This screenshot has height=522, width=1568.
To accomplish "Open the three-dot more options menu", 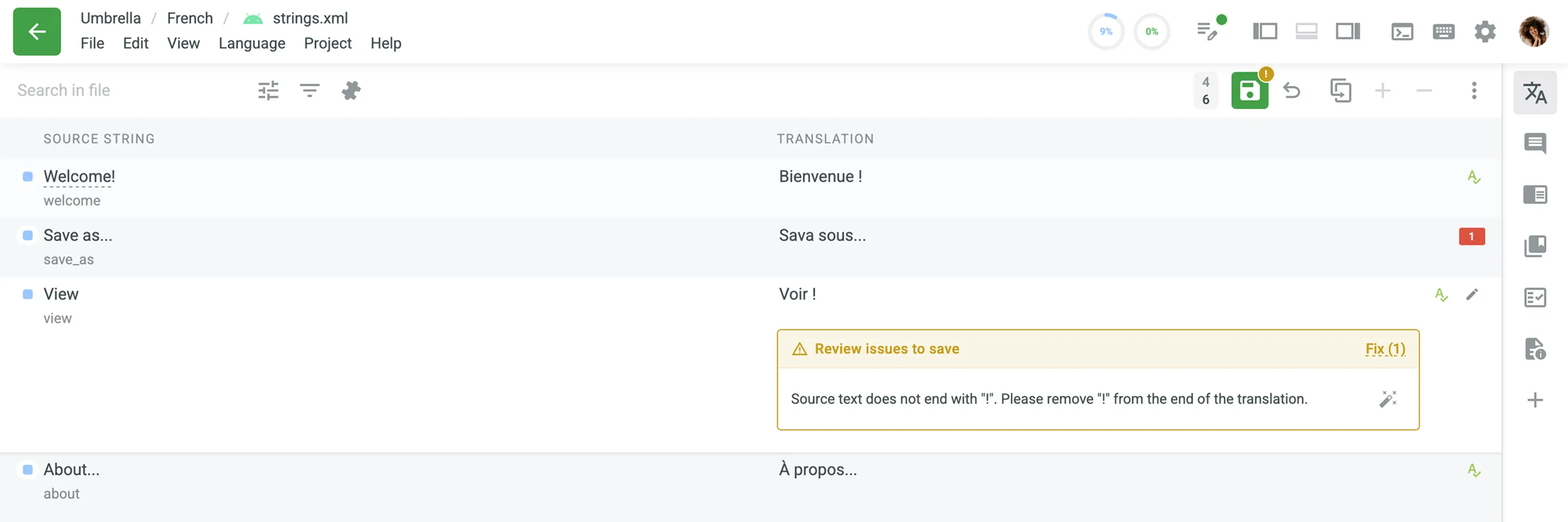I will click(1474, 90).
